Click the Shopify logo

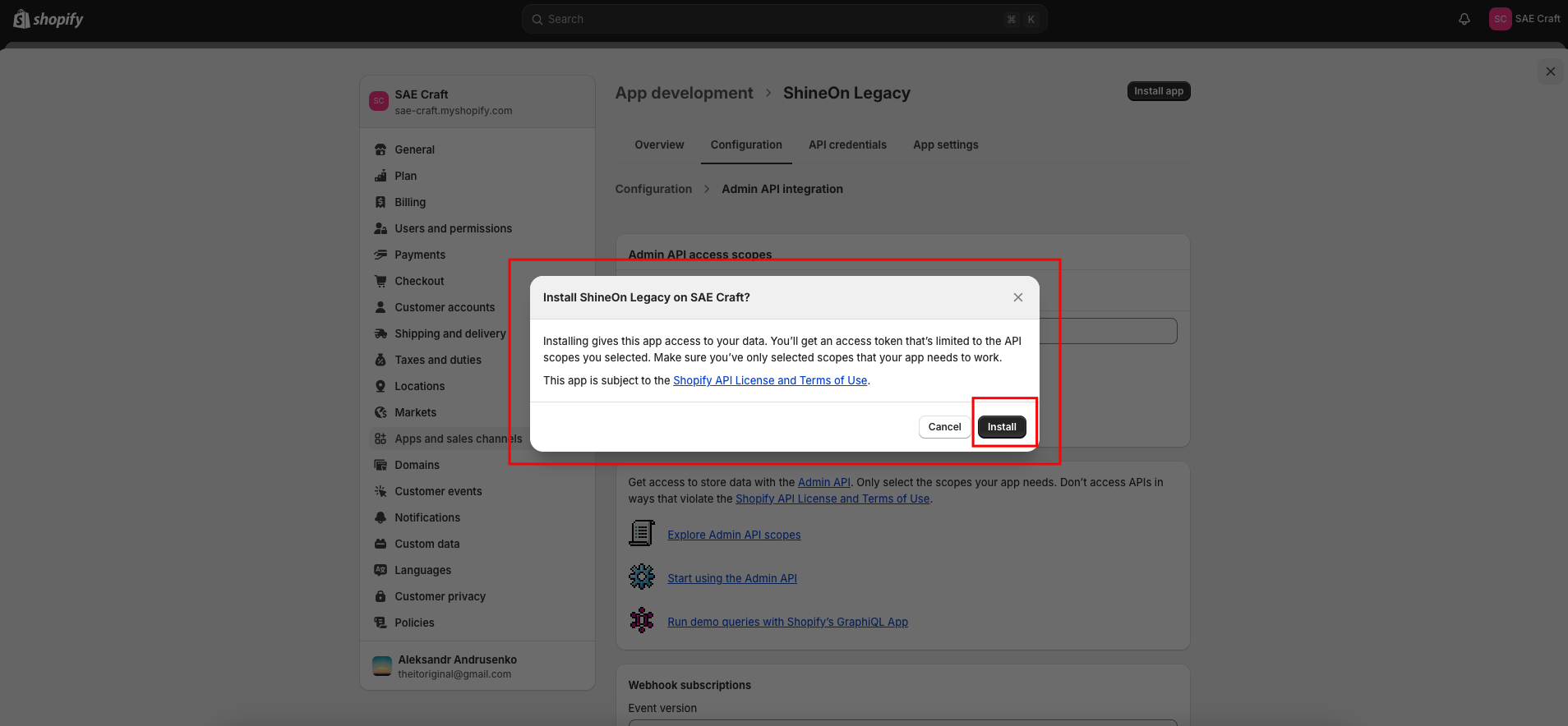point(48,19)
